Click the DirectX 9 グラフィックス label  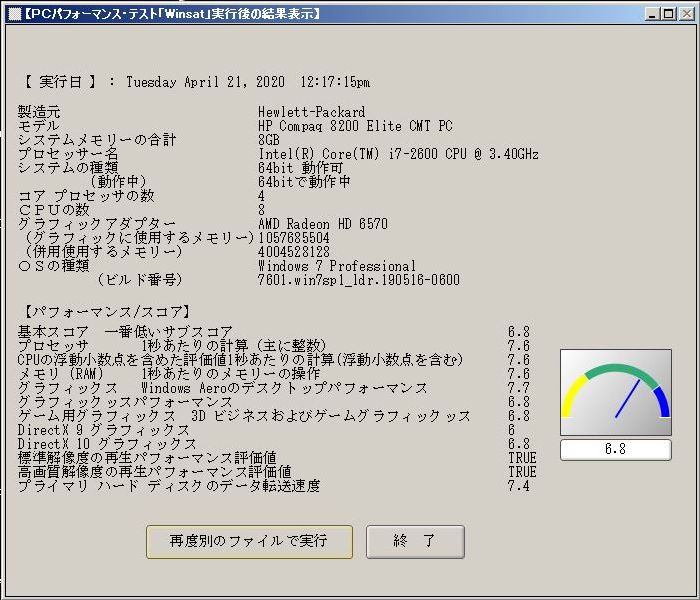coord(104,429)
